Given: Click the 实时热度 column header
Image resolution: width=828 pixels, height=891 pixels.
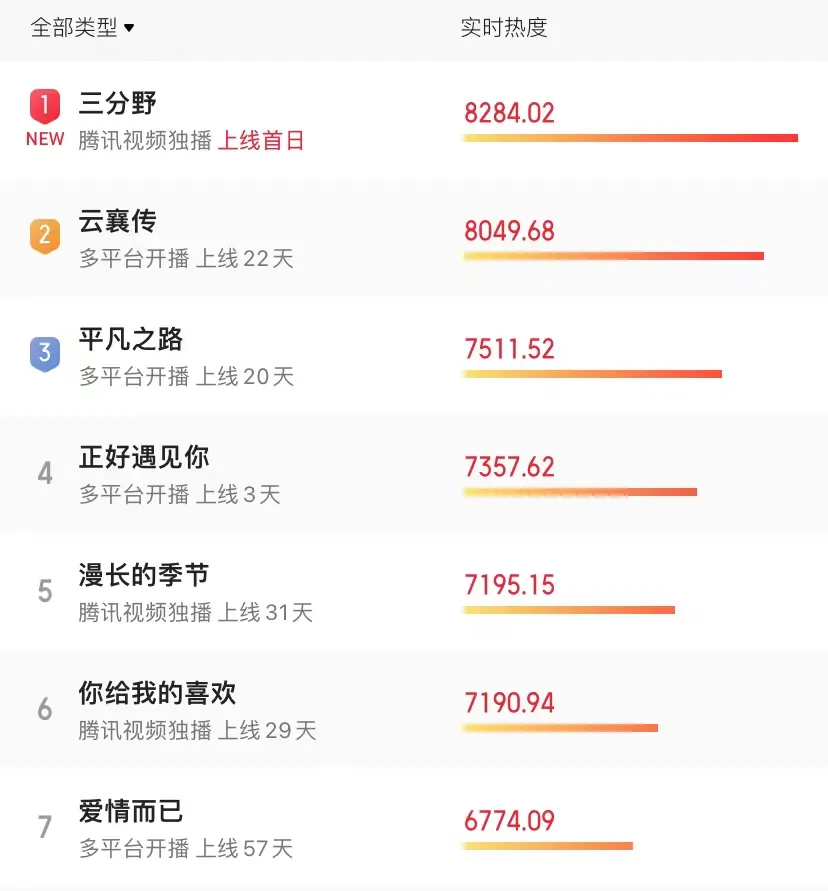Looking at the screenshot, I should point(504,27).
